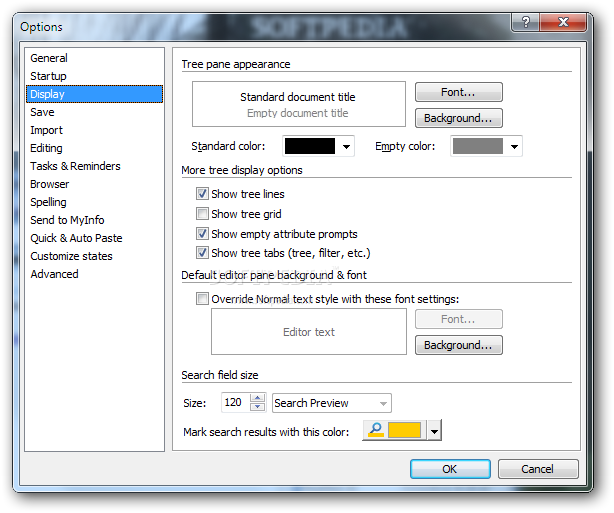Click the tree pane Background... button
This screenshot has height=513, width=614.
coord(459,118)
